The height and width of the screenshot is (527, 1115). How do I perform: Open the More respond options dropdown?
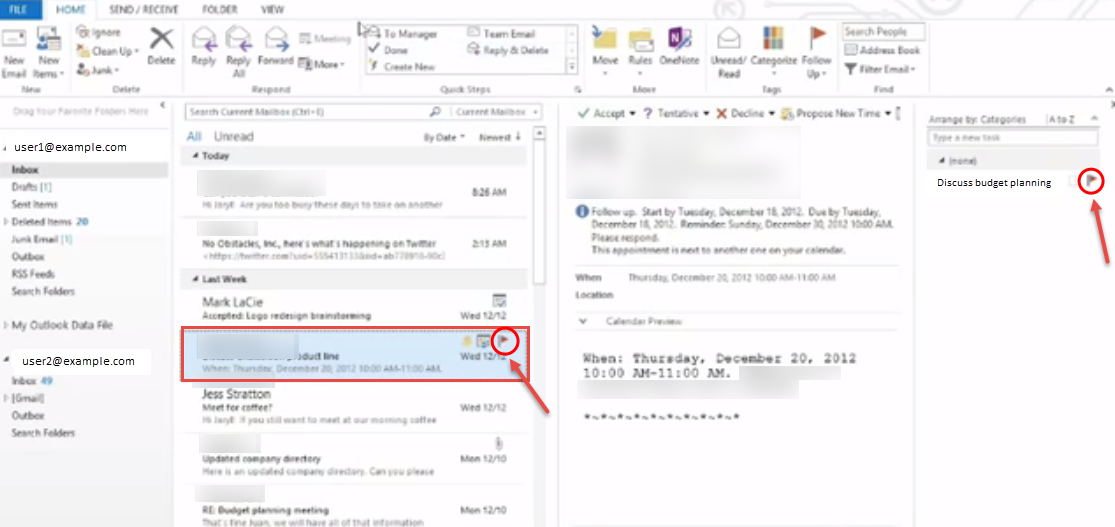[x=321, y=64]
